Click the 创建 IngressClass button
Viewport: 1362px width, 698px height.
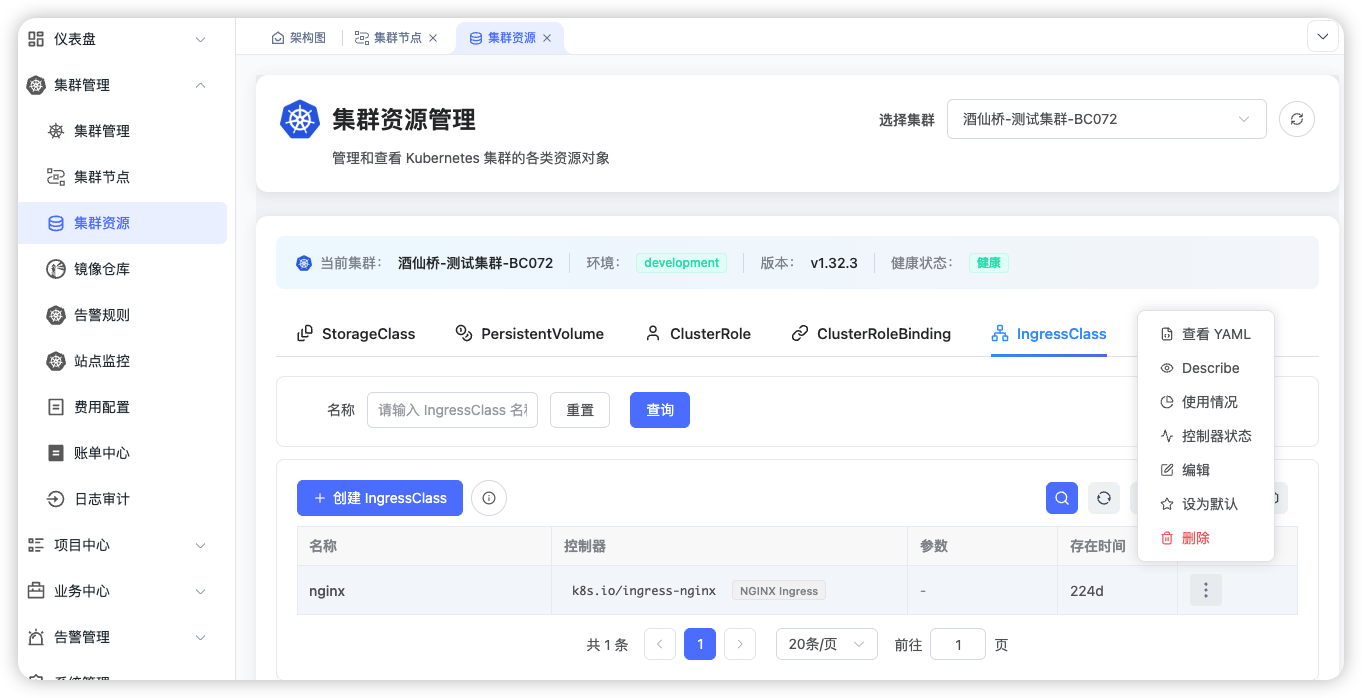click(380, 498)
